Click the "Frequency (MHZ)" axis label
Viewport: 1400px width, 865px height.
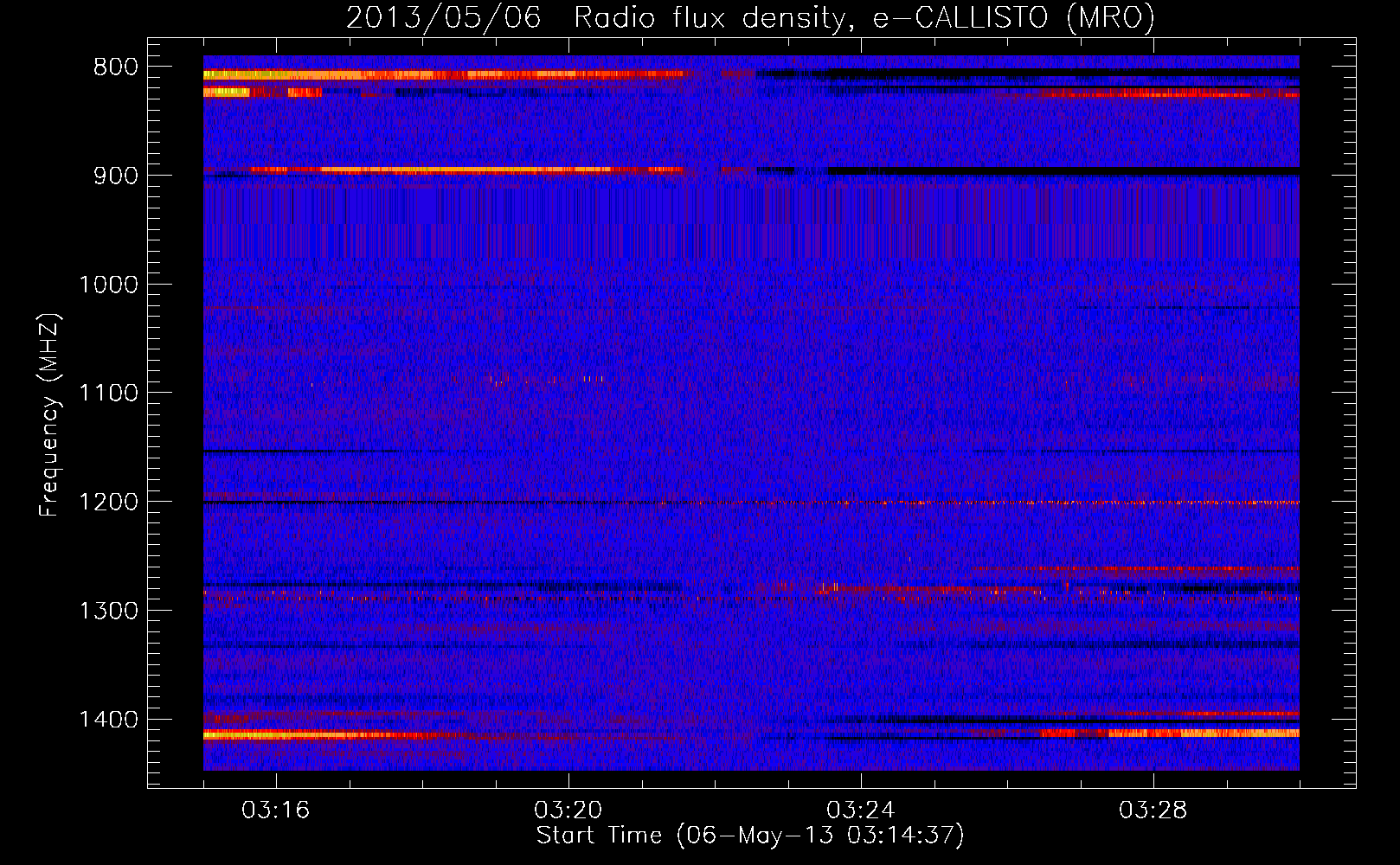click(x=49, y=415)
